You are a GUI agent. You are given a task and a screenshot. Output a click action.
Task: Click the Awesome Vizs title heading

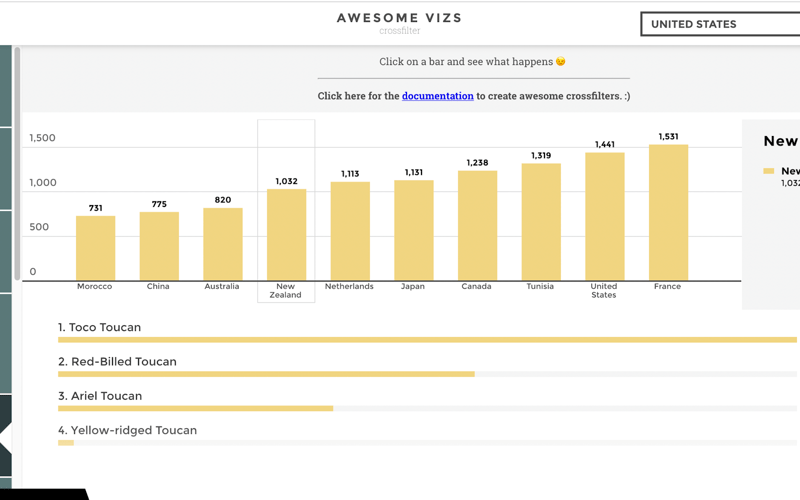click(399, 18)
